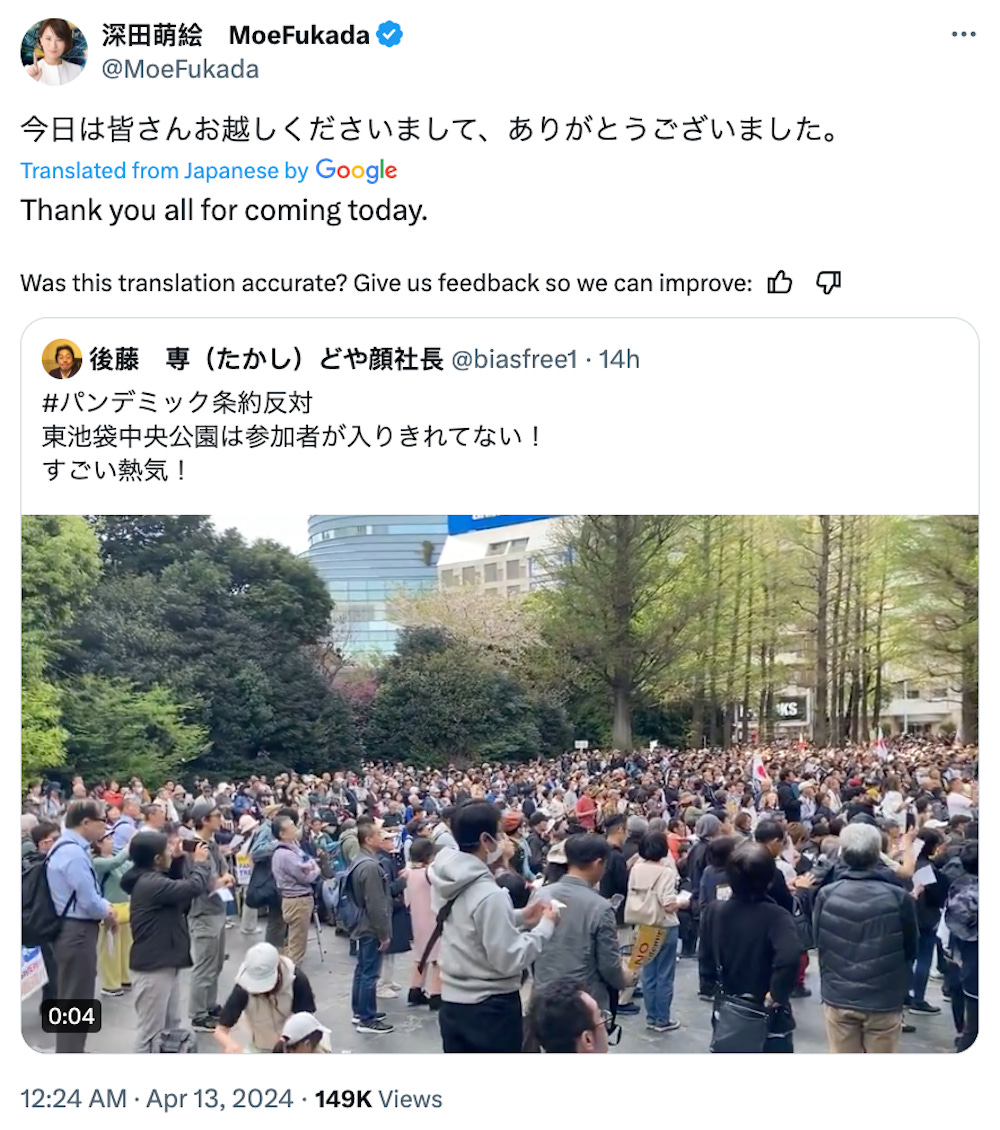Open the three-dot more options menu

point(963,34)
